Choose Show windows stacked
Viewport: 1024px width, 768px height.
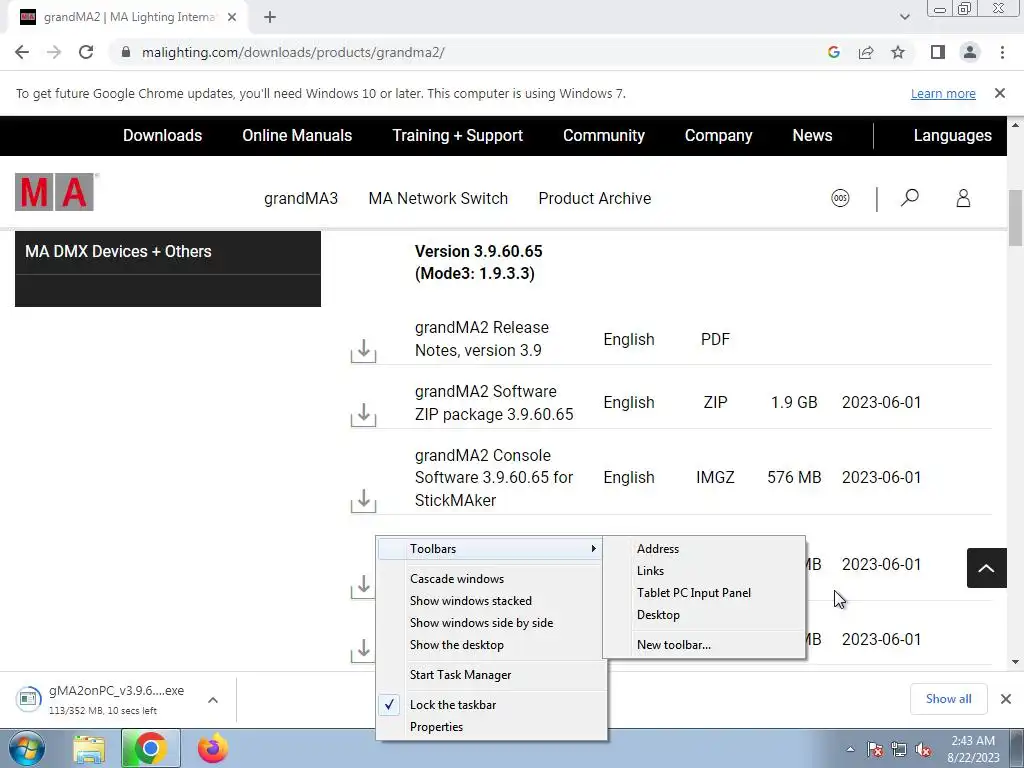492,601
